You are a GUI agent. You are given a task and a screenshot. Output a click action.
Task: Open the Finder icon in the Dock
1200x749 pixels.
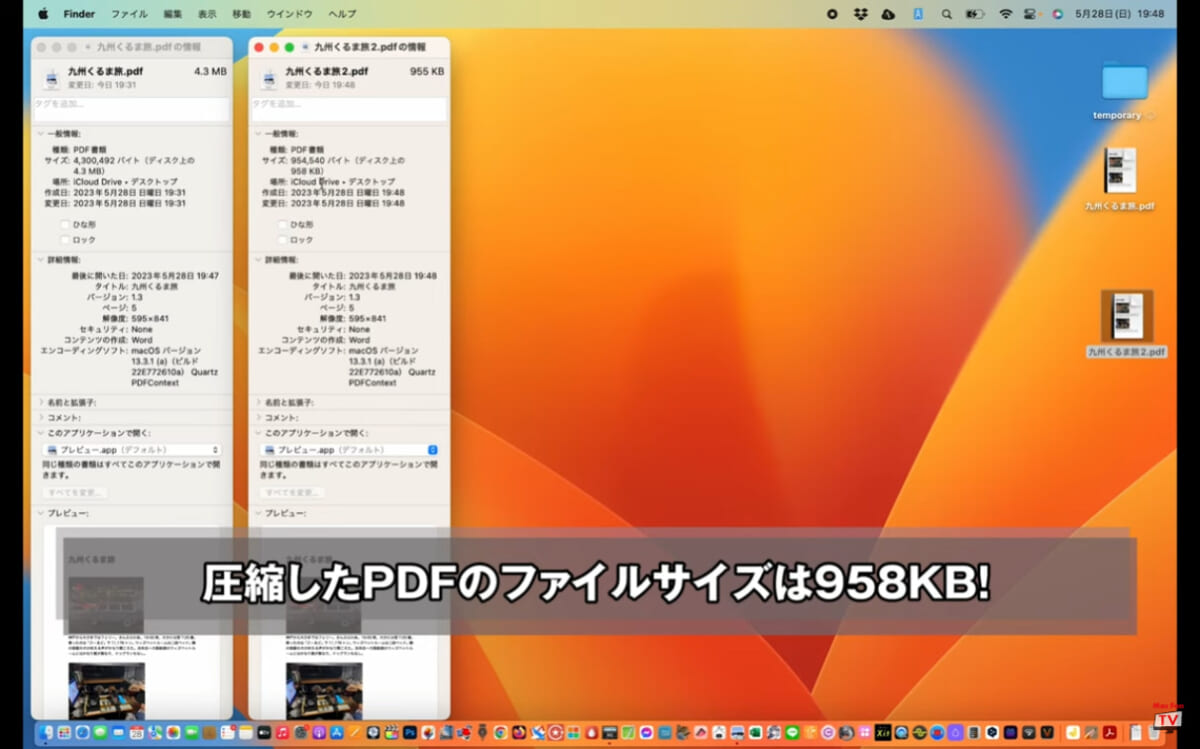46,733
